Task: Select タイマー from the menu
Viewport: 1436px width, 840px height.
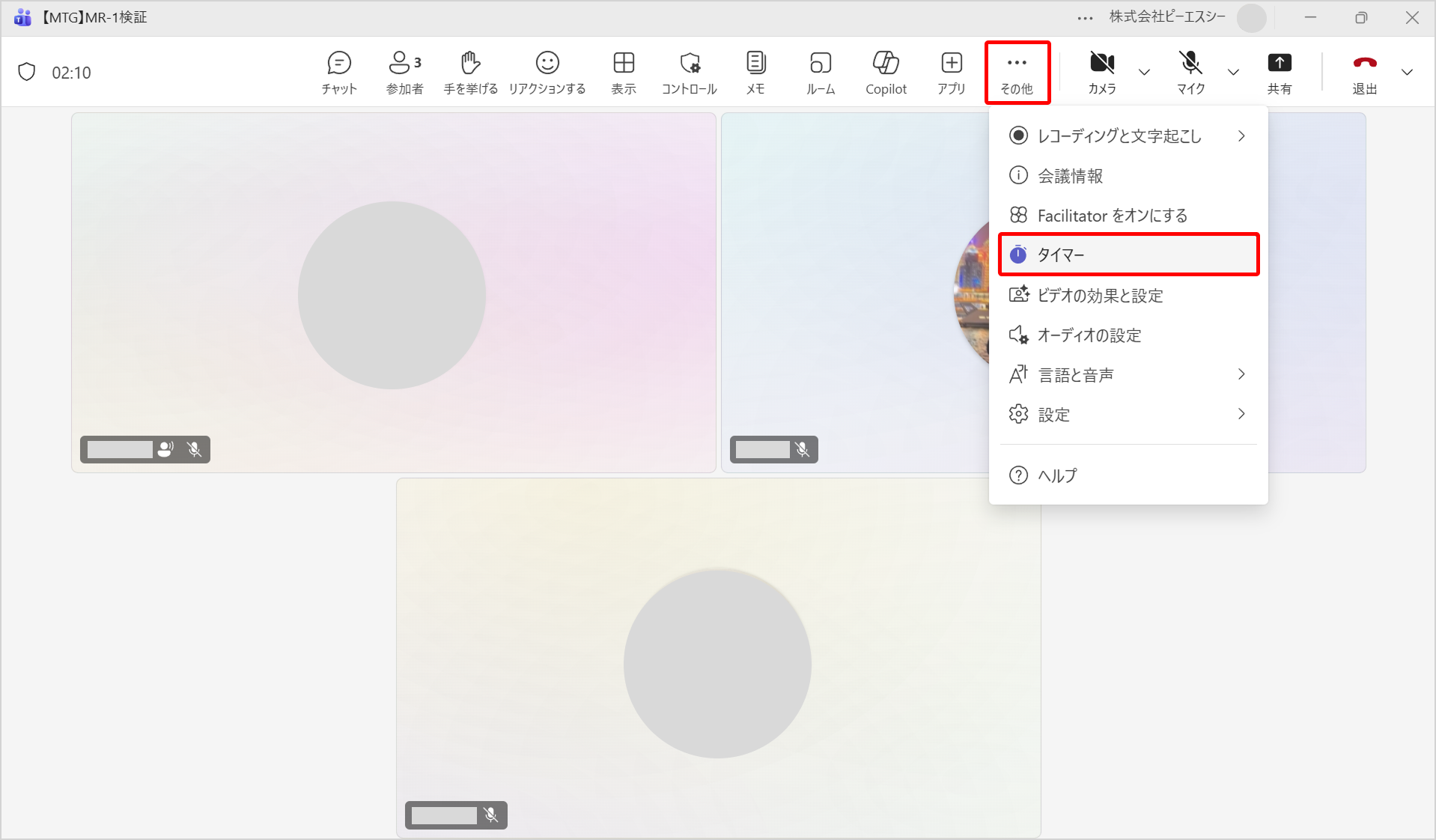Action: [1128, 255]
